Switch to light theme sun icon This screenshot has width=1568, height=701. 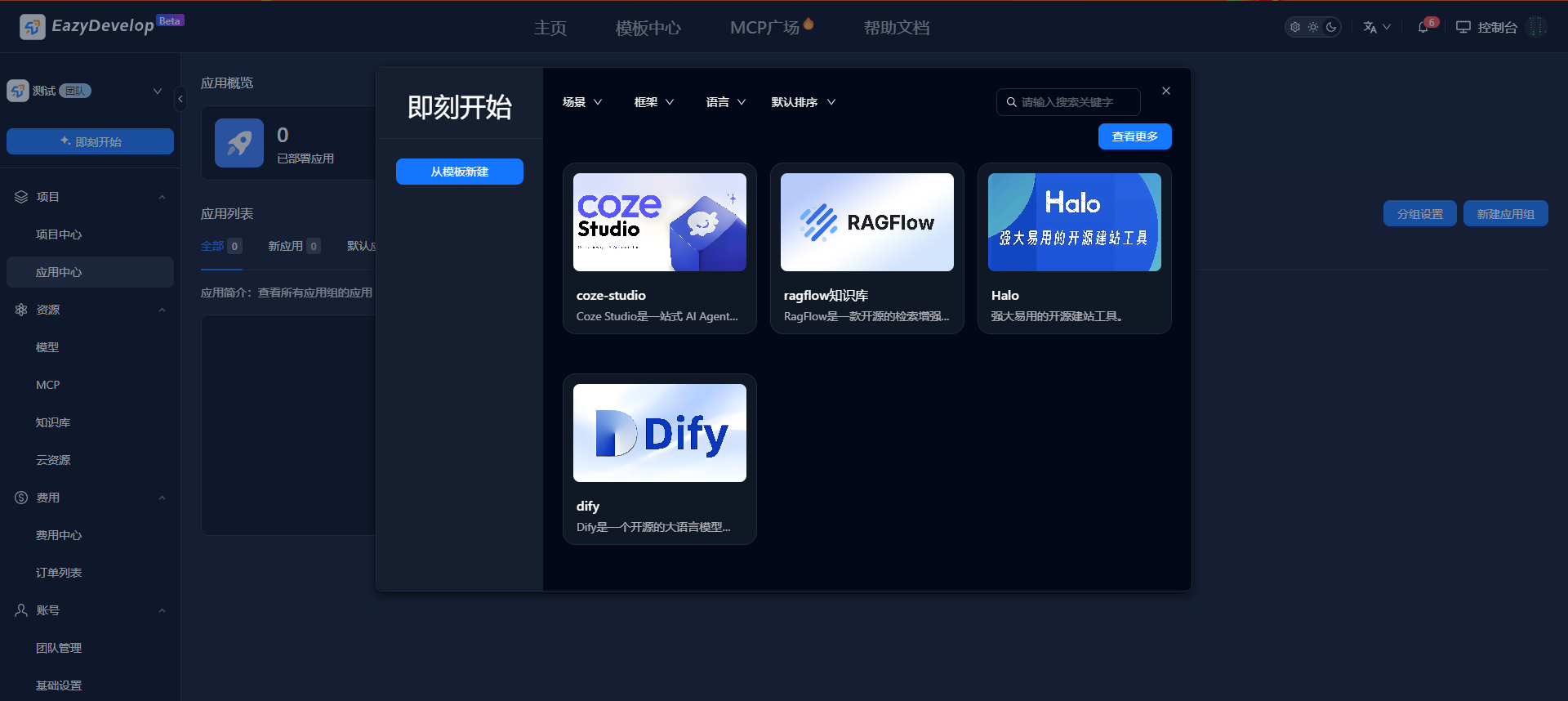1313,27
